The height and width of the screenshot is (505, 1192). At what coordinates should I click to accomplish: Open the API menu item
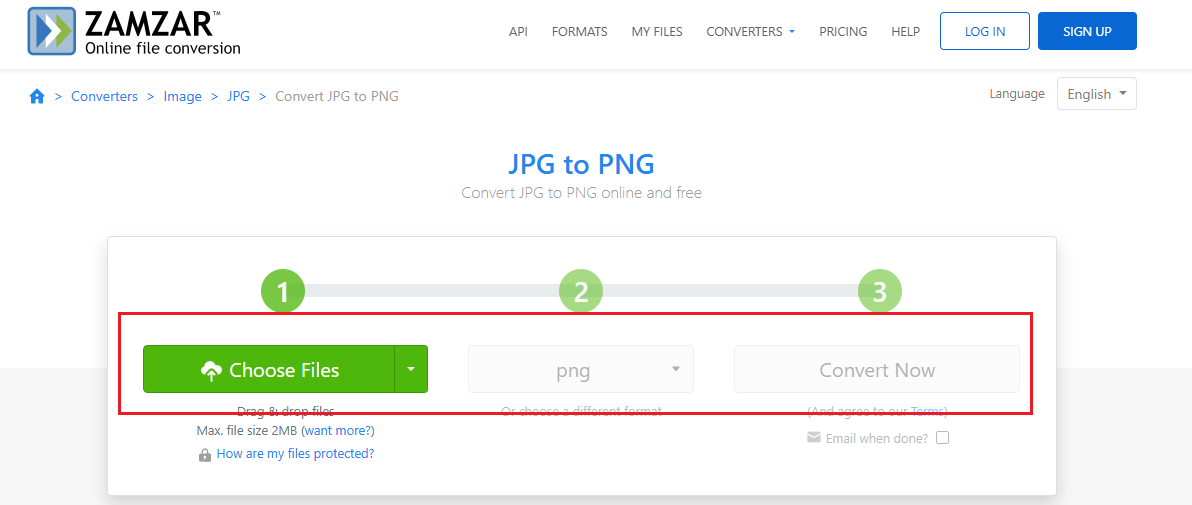tap(518, 31)
